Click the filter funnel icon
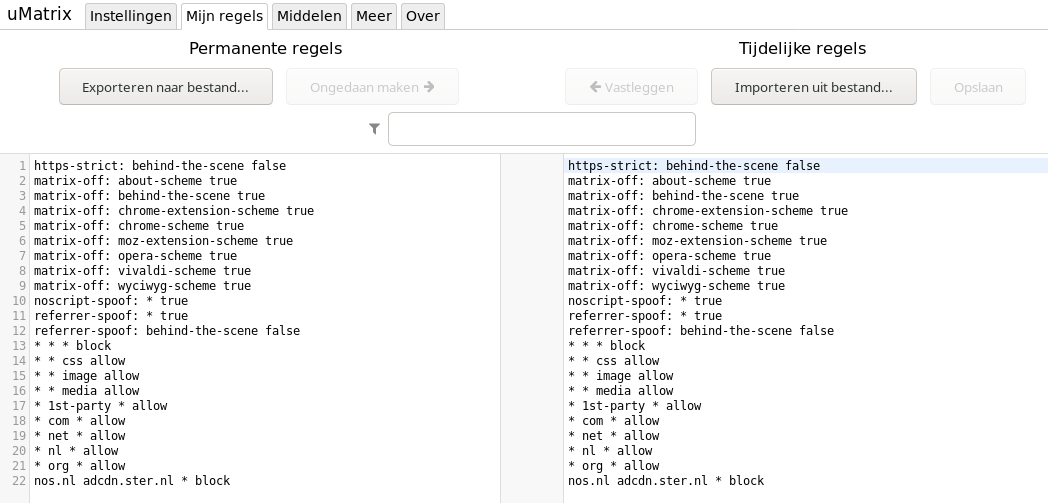1048x503 pixels. [x=374, y=129]
